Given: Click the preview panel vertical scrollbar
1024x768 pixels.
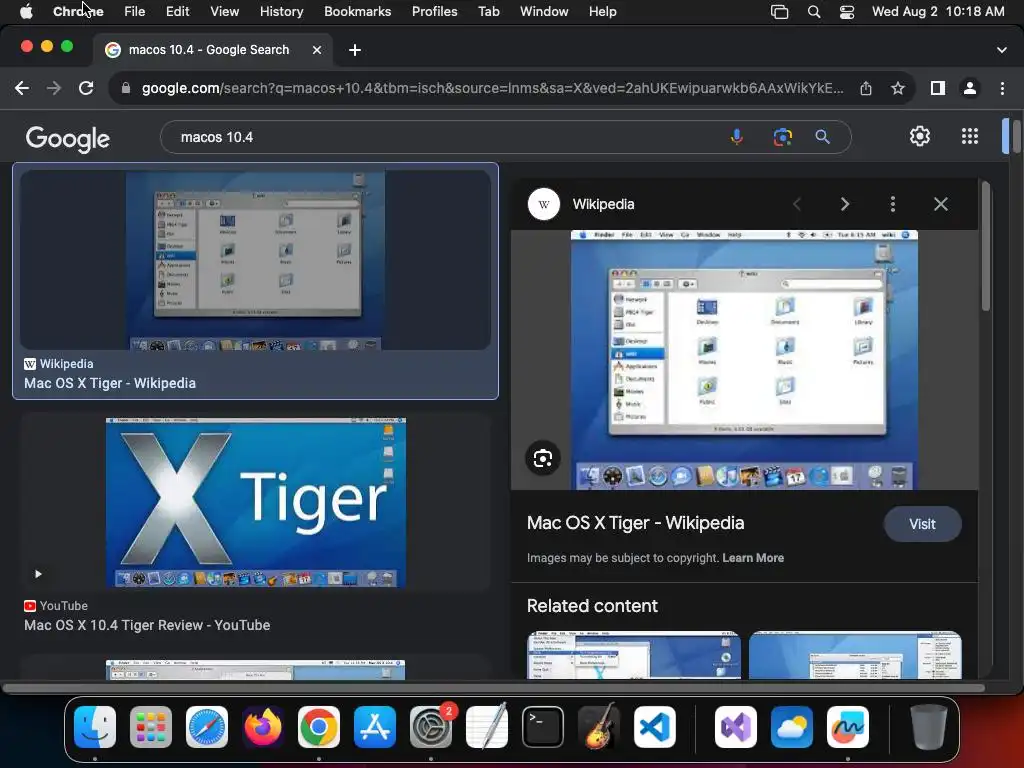Looking at the screenshot, I should pos(985,248).
